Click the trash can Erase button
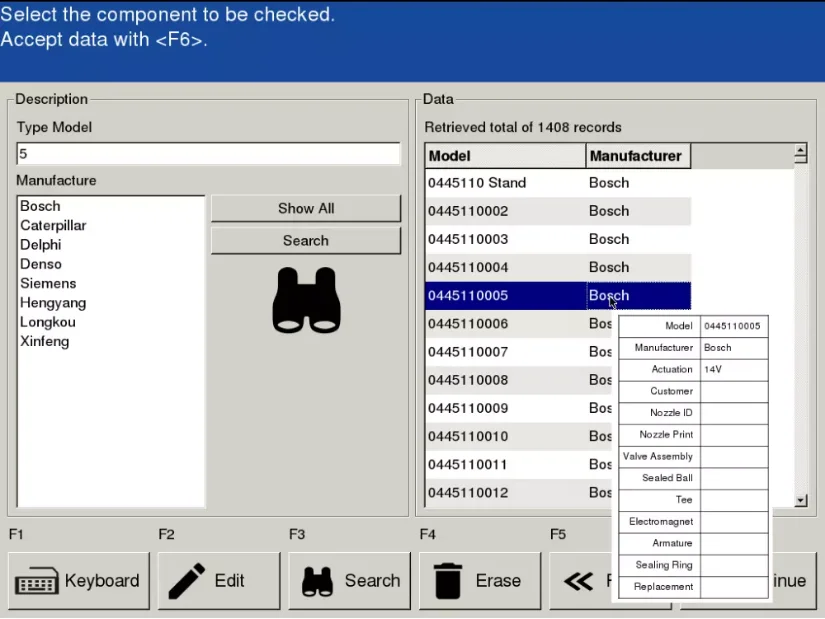Screen dimensions: 825x619 pyautogui.click(x=480, y=581)
